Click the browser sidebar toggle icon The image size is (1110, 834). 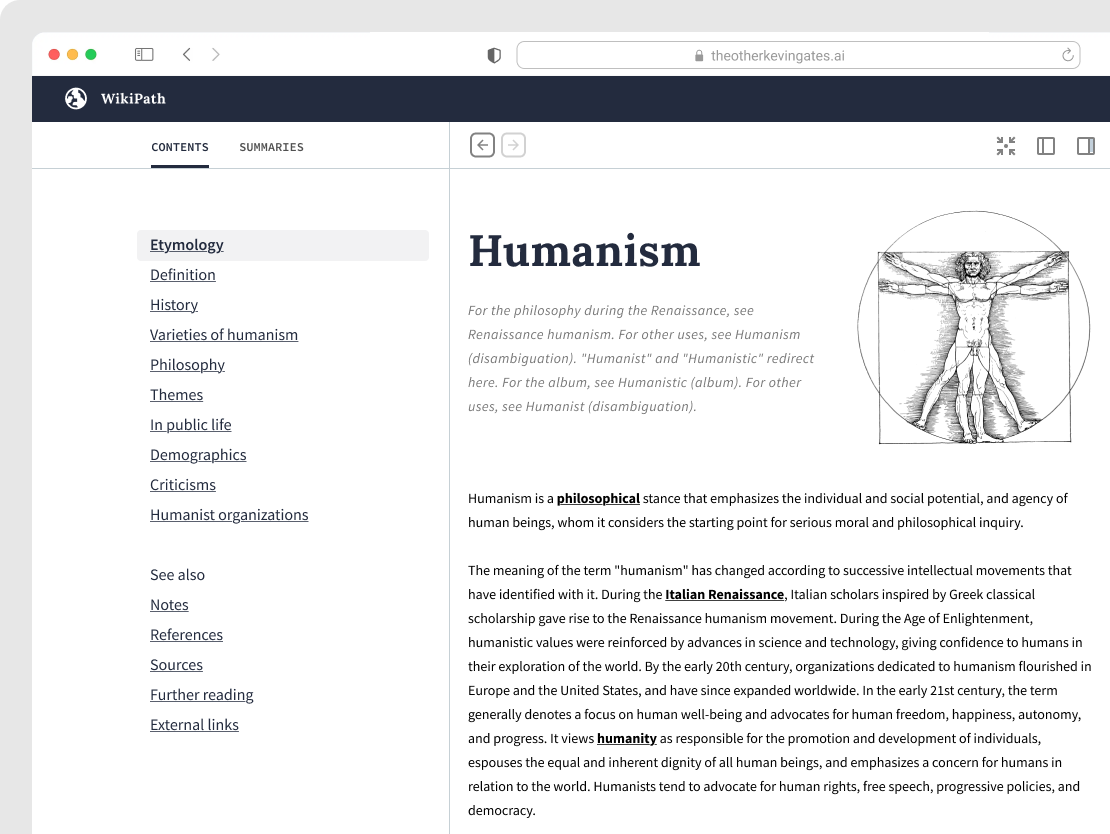[x=144, y=55]
